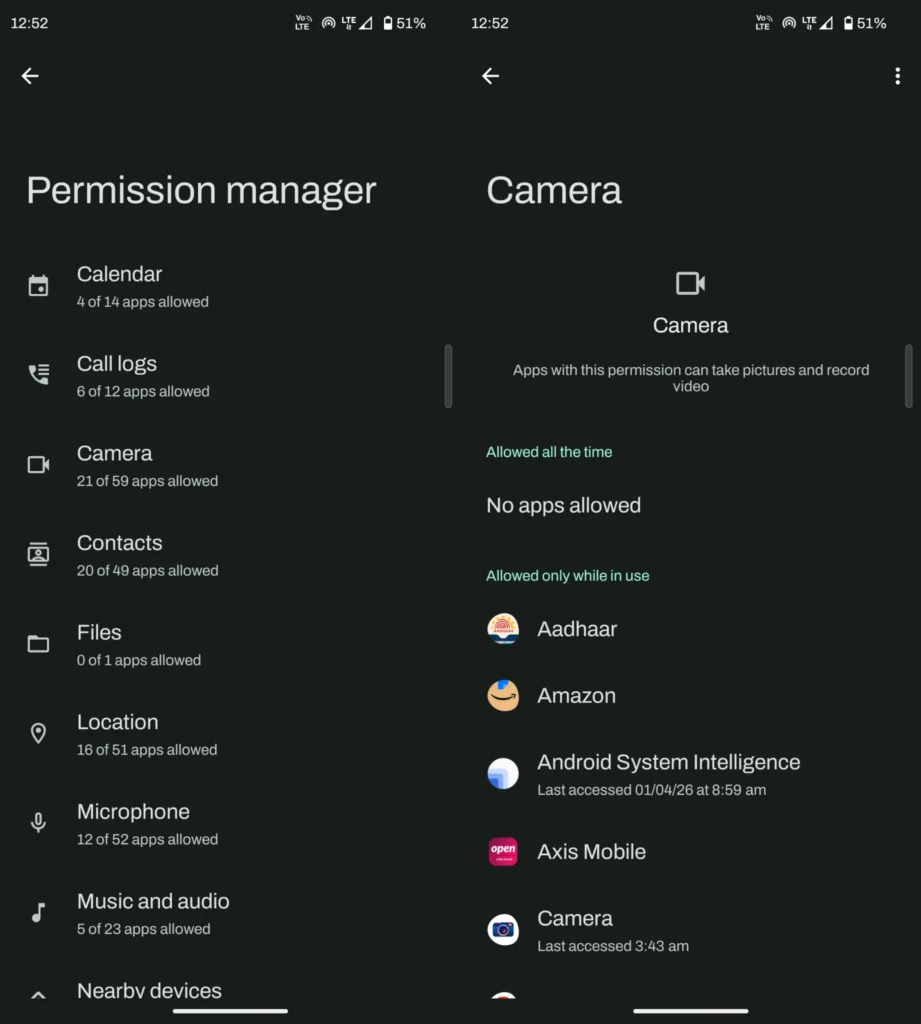Select the Location pin icon
This screenshot has height=1024, width=921.
pos(38,733)
